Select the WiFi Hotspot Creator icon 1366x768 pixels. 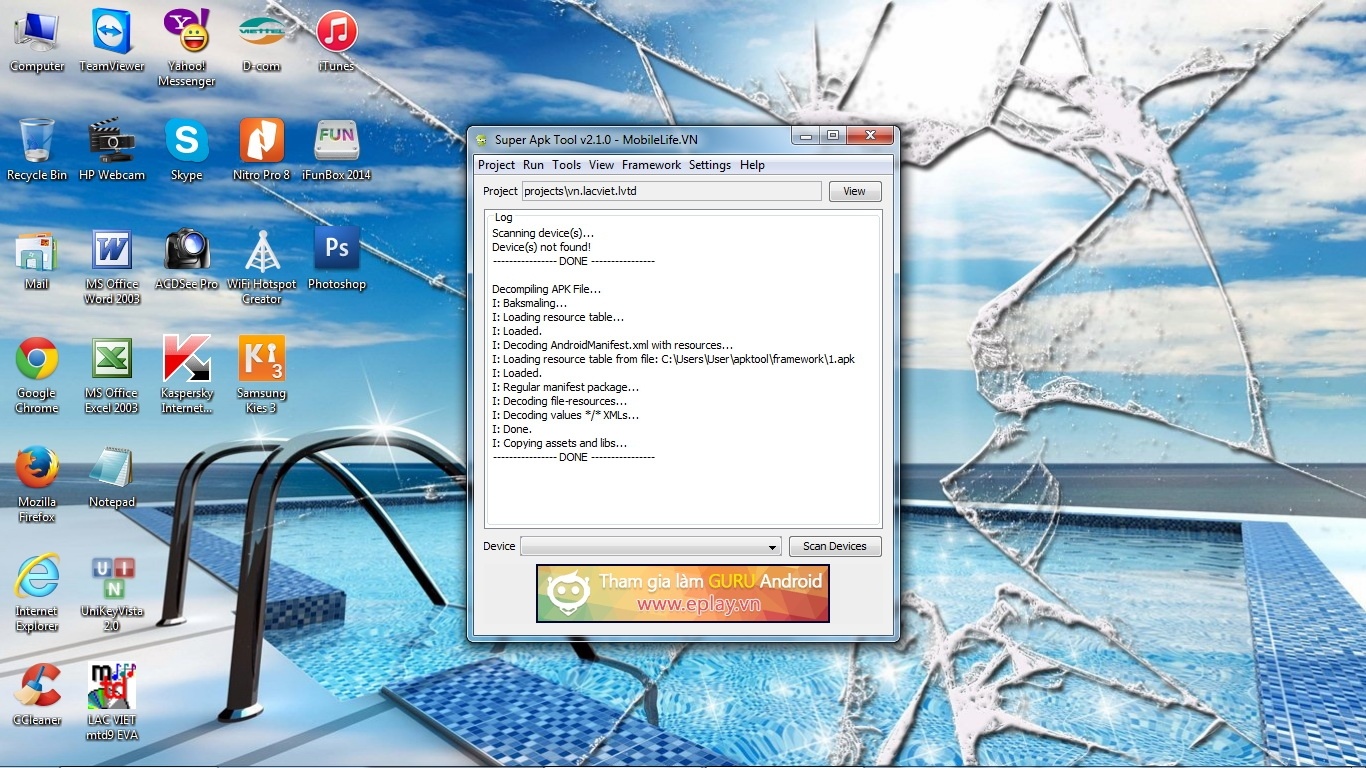pyautogui.click(x=262, y=265)
